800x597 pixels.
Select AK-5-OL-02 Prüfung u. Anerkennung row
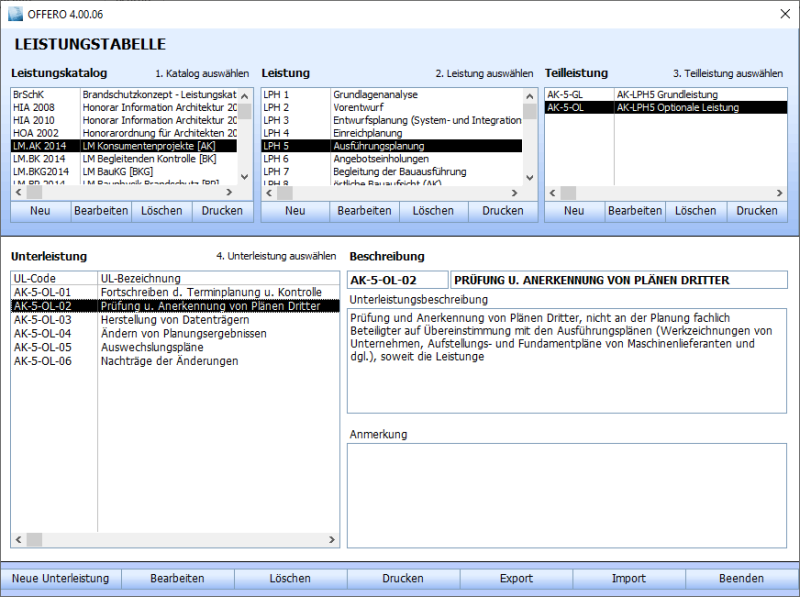175,306
